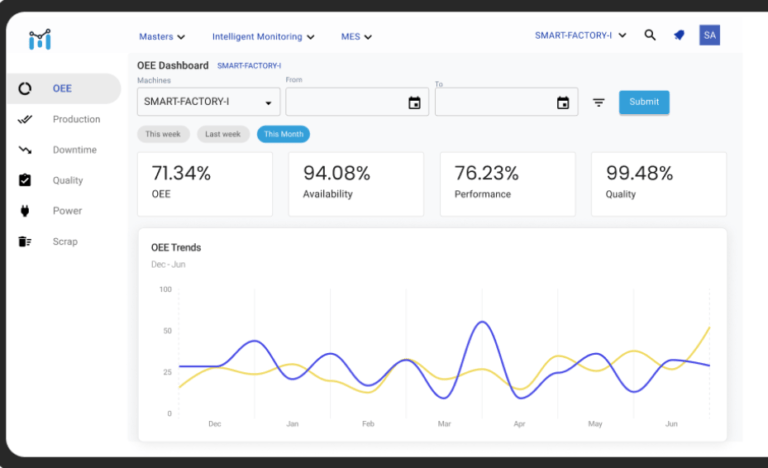Open the Machines SMART-FACTORY-I combo box
This screenshot has width=768, height=468.
click(x=209, y=102)
